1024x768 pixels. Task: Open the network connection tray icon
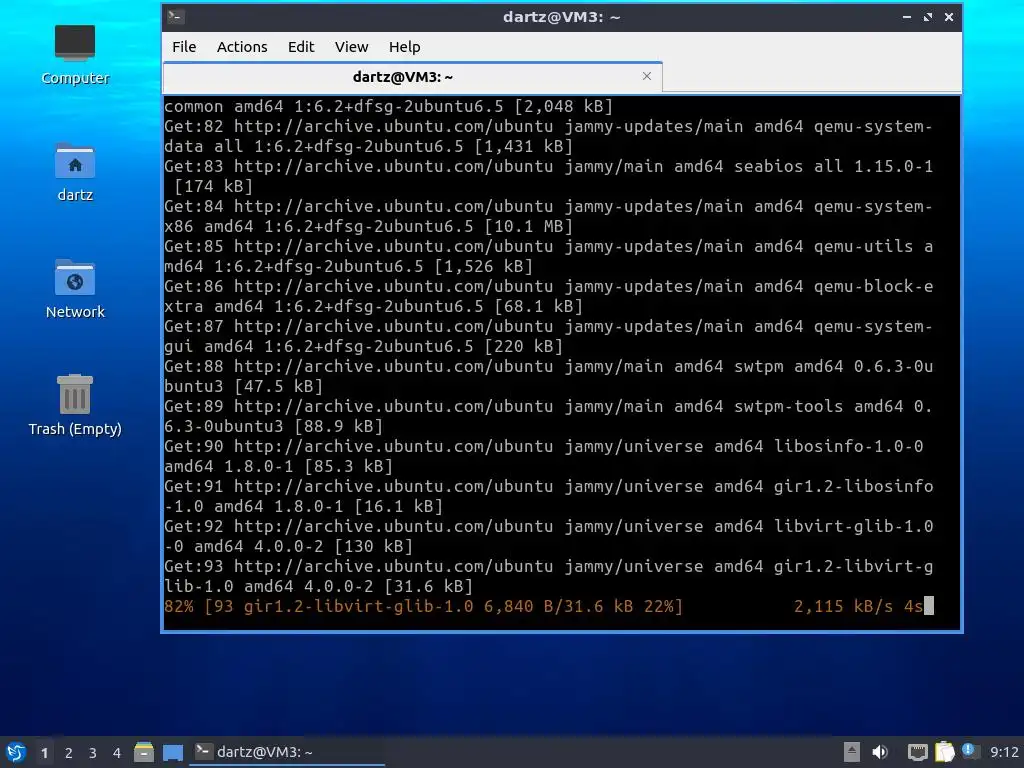tap(917, 752)
